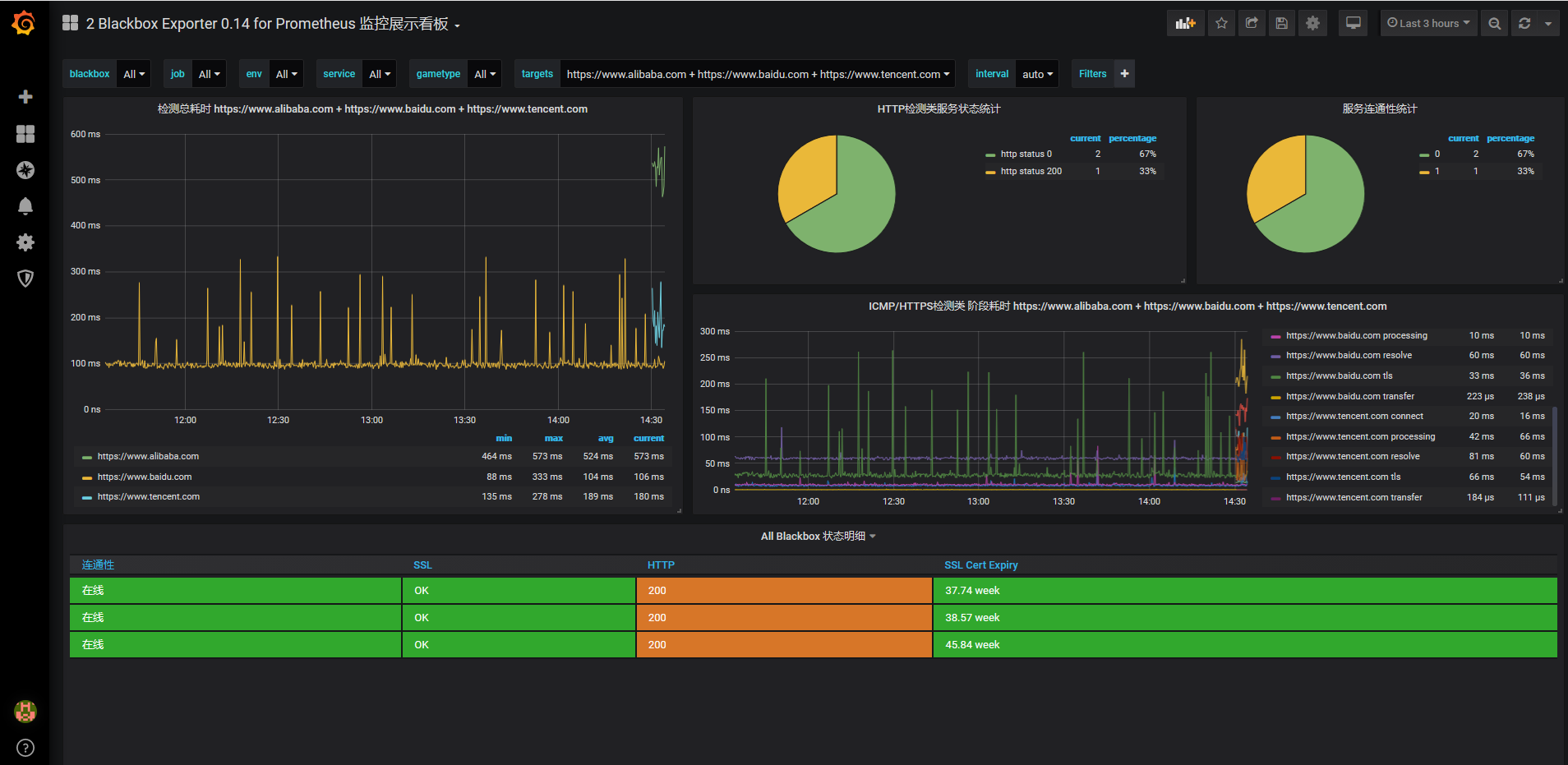The width and height of the screenshot is (1568, 765).
Task: Sort table by HTTP column header
Action: coord(661,565)
